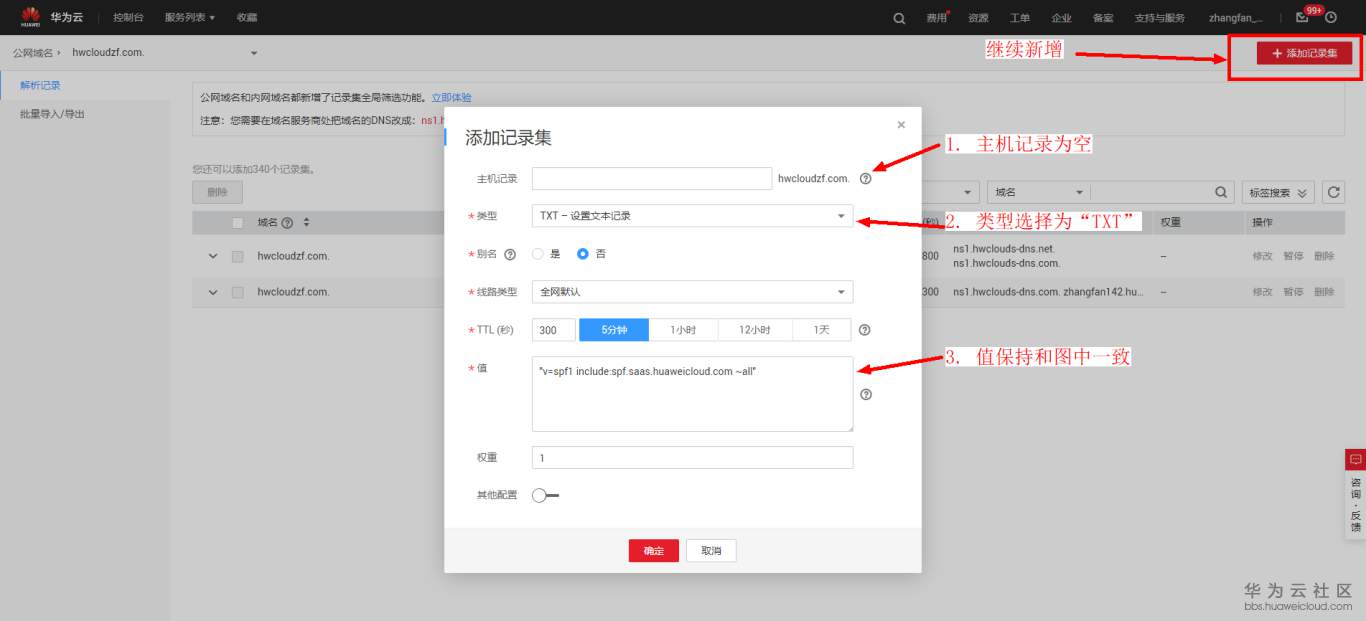Image resolution: width=1366 pixels, height=621 pixels.
Task: Focus the 主机记录 input field
Action: (652, 178)
